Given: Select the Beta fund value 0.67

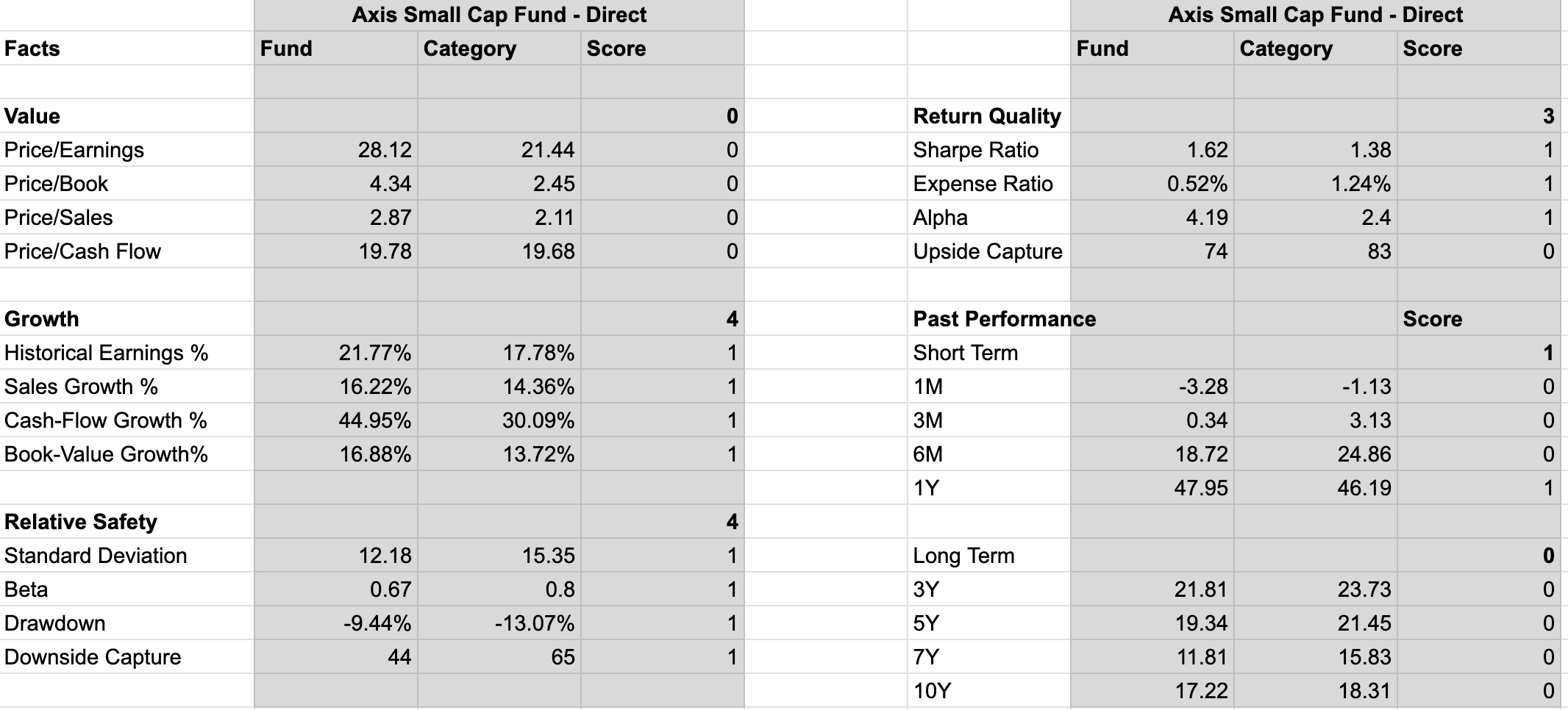Looking at the screenshot, I should [391, 589].
